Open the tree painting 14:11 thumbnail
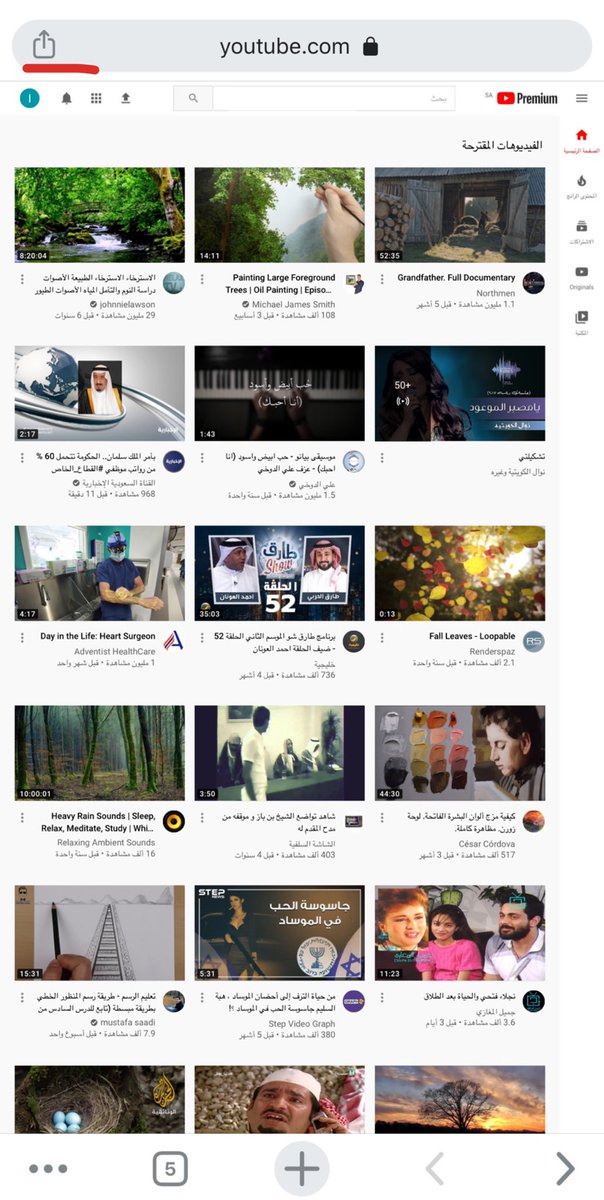The height and width of the screenshot is (1200, 604). [x=280, y=215]
